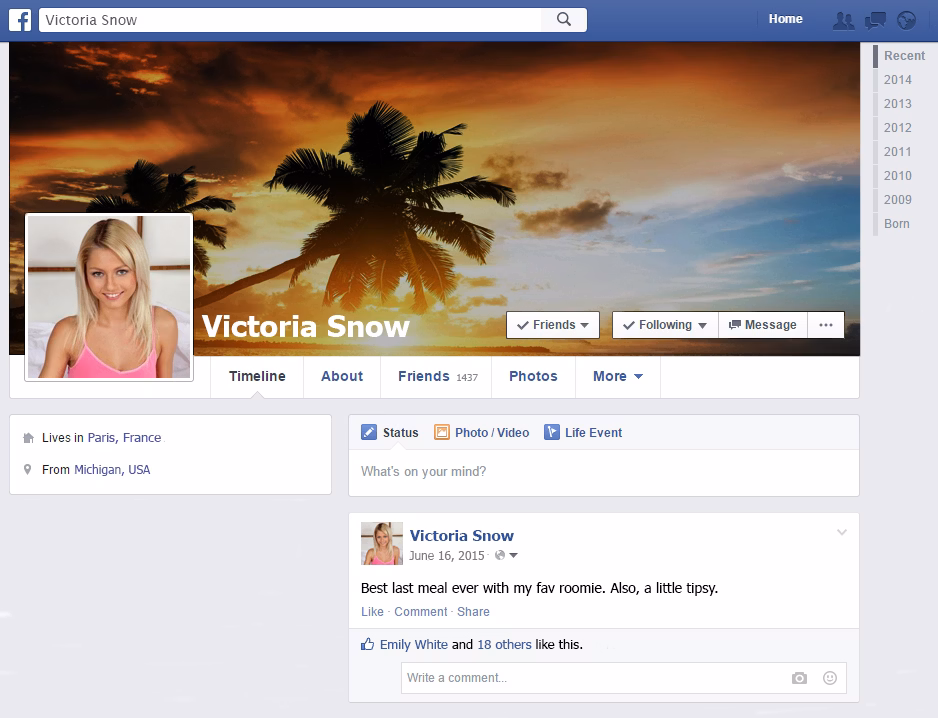Open the friend requests icon

coord(843,20)
